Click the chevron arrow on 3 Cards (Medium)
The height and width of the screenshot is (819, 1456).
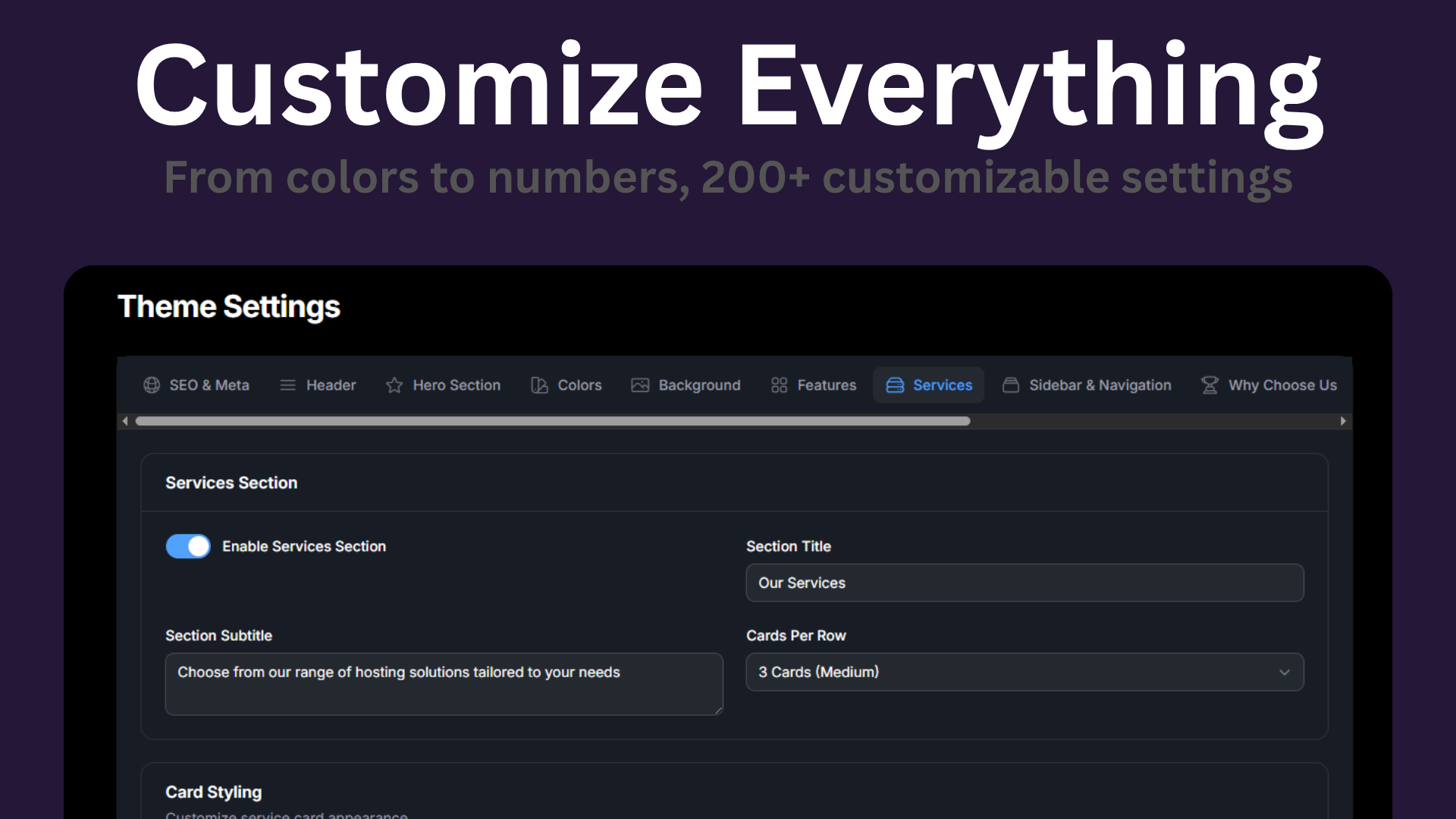(x=1284, y=673)
